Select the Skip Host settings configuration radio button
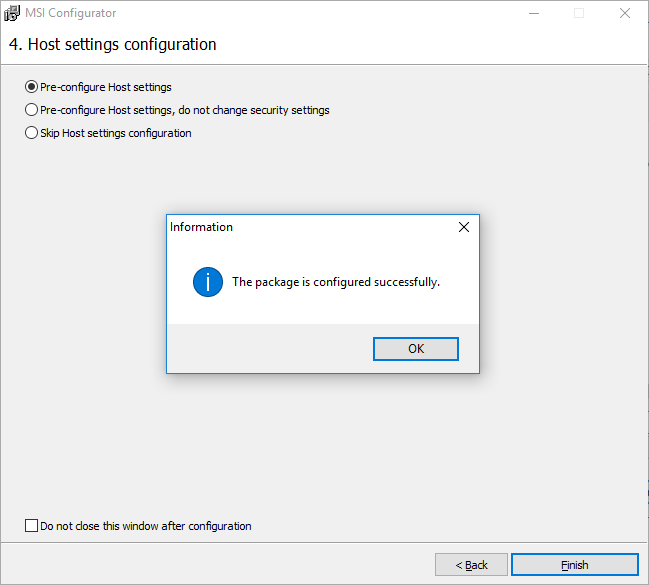The width and height of the screenshot is (649, 585). pyautogui.click(x=31, y=133)
